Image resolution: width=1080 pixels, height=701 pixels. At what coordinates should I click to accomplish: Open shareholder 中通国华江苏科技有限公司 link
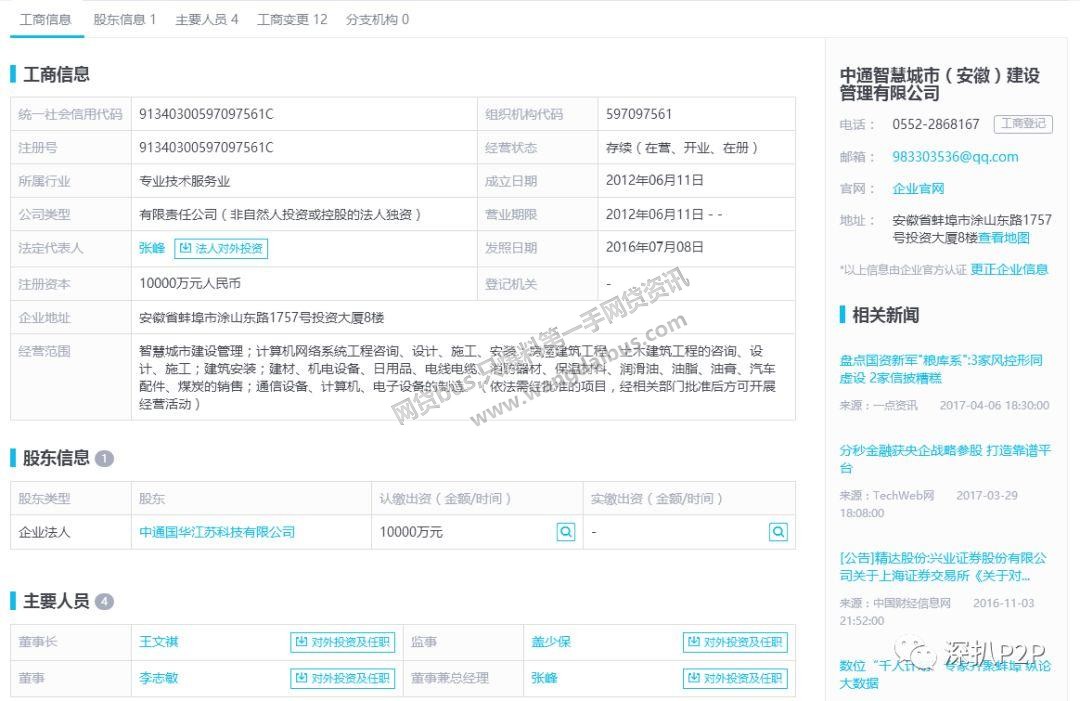217,532
